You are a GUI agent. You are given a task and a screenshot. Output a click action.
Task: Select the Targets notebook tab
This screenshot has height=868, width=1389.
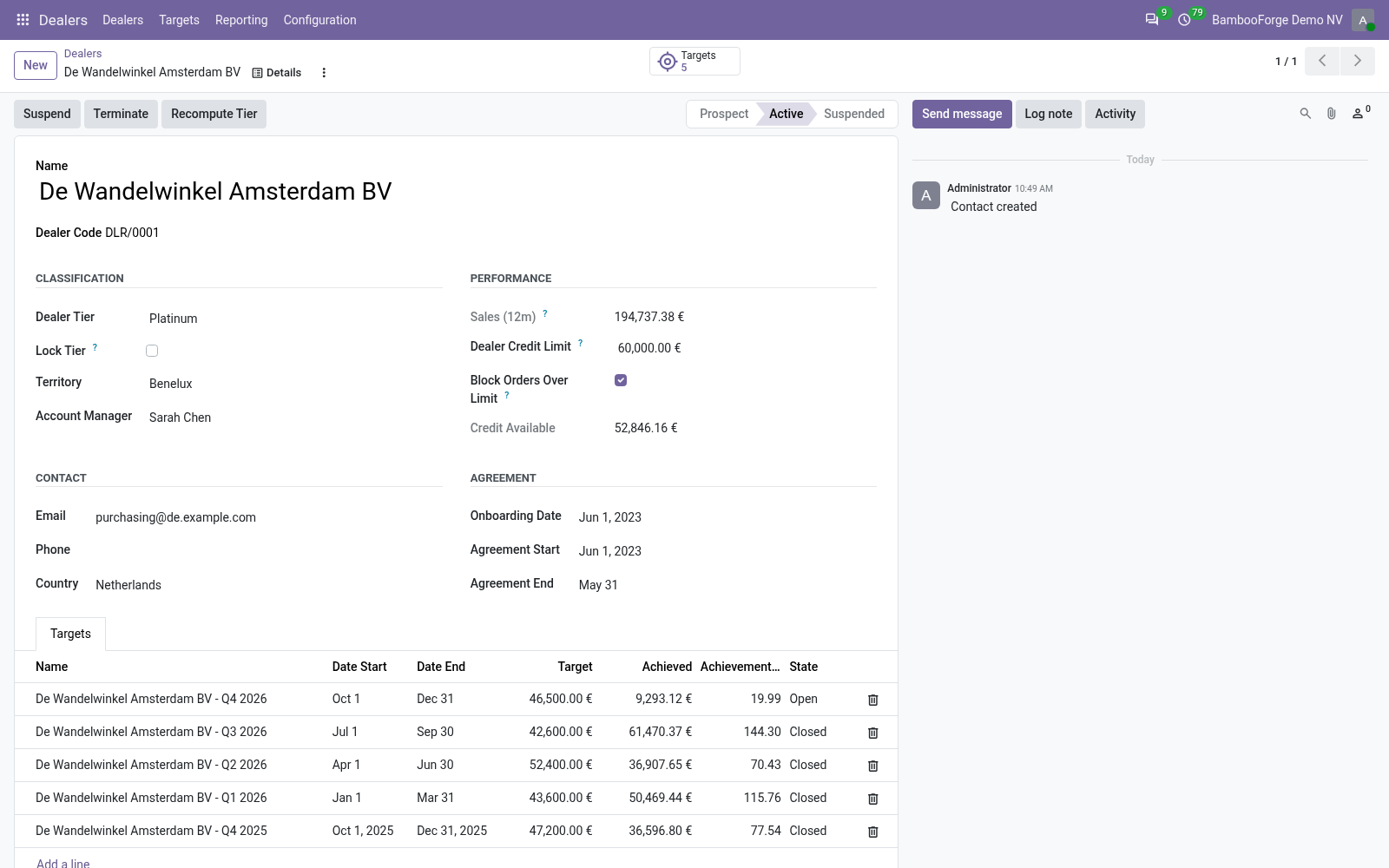[x=70, y=634]
